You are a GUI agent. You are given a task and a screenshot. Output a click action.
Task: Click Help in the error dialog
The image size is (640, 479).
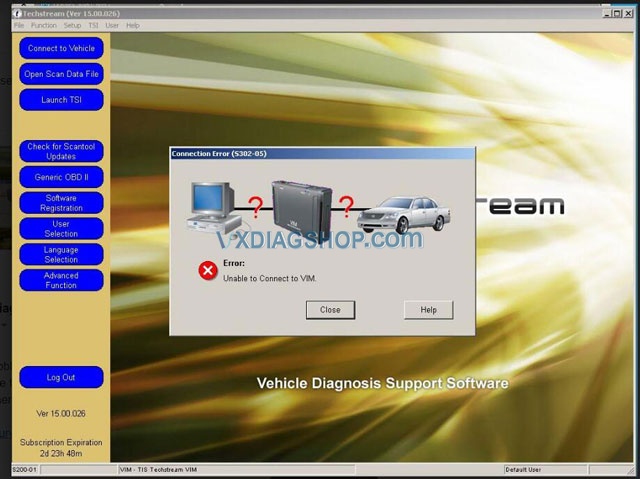(x=429, y=310)
